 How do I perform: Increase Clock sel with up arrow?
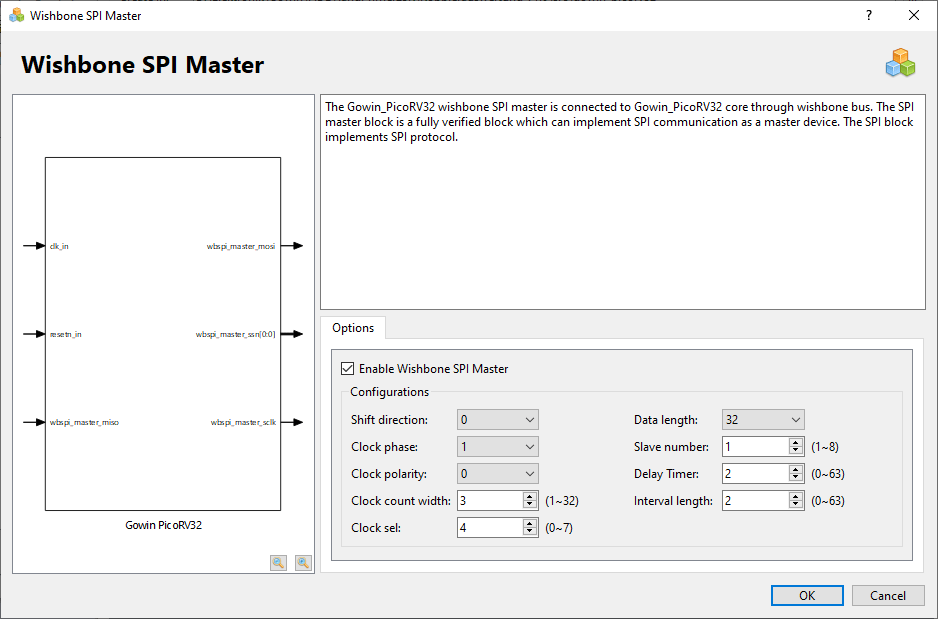coord(529,523)
